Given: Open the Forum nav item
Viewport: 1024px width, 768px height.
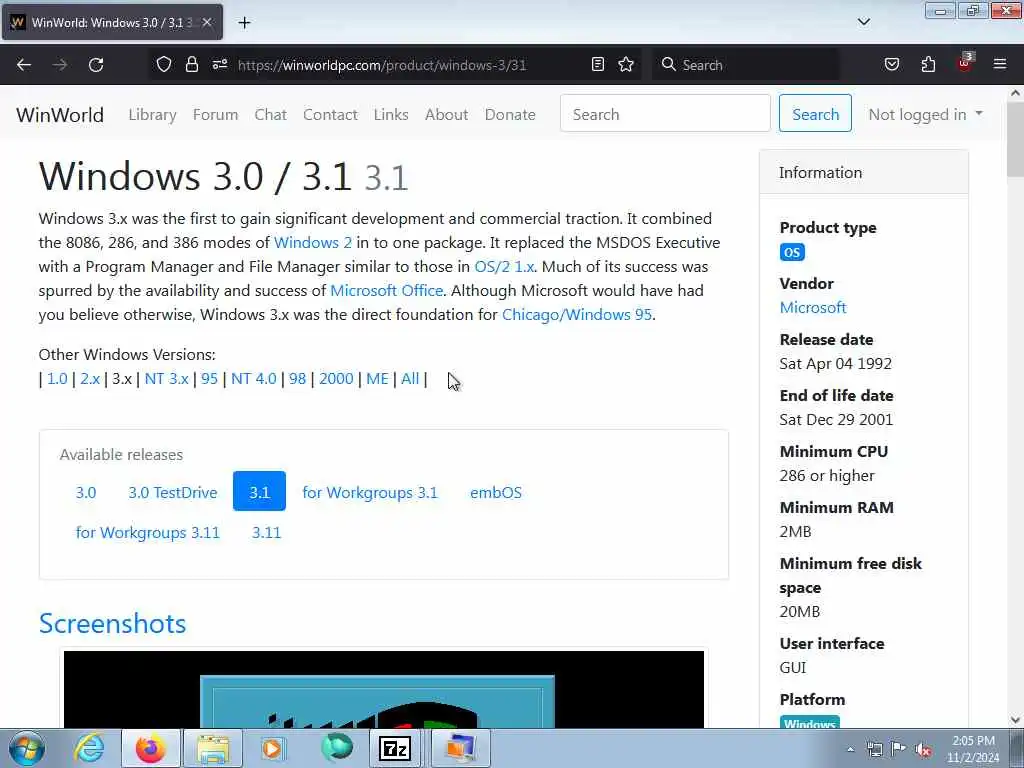Looking at the screenshot, I should (216, 114).
